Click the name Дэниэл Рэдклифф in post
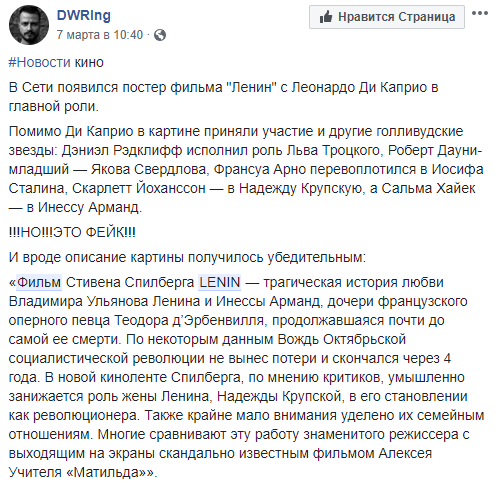The height and width of the screenshot is (482, 495). tap(122, 150)
